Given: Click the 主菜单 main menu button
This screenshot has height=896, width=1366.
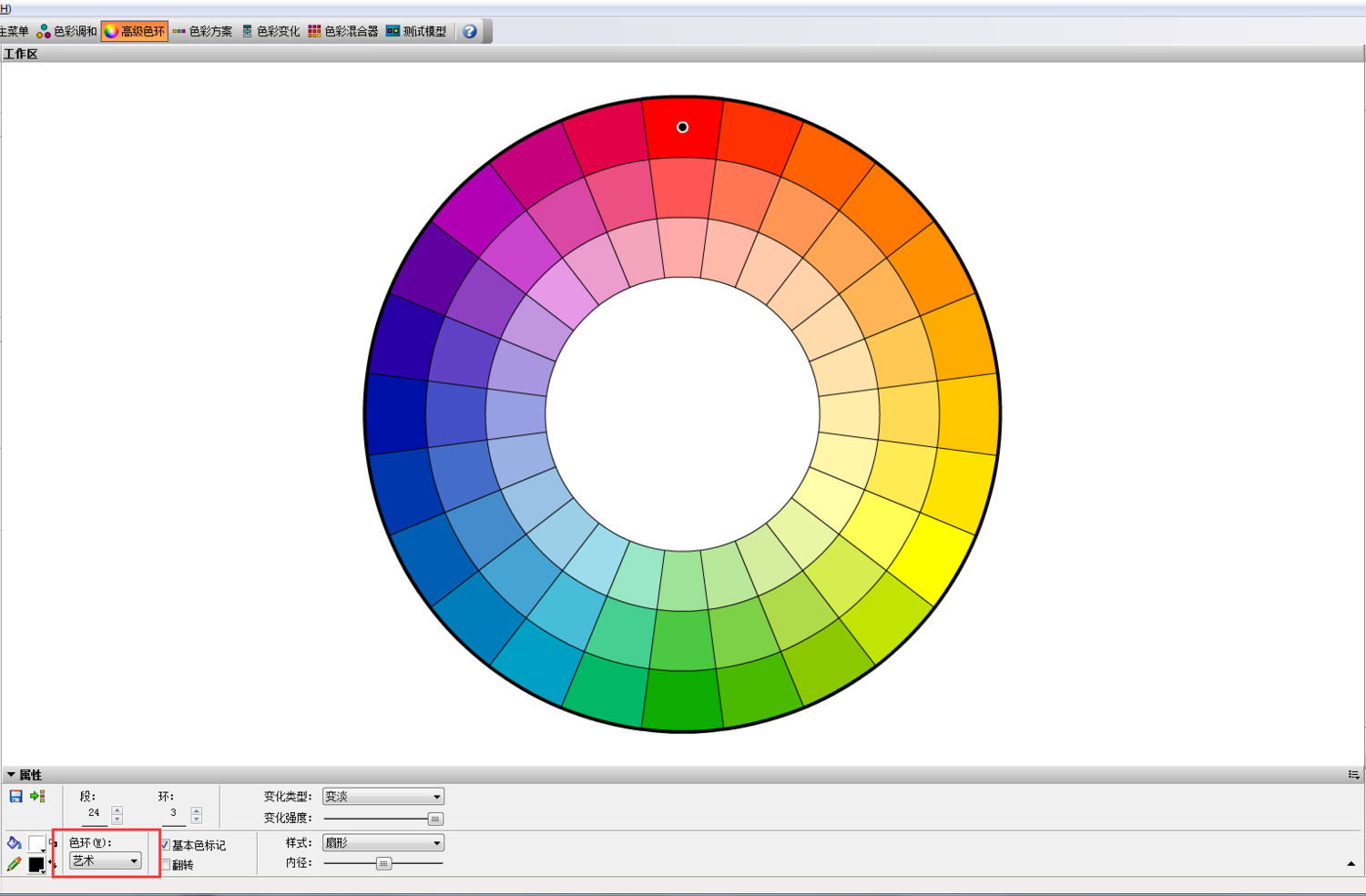Looking at the screenshot, I should 14,32.
